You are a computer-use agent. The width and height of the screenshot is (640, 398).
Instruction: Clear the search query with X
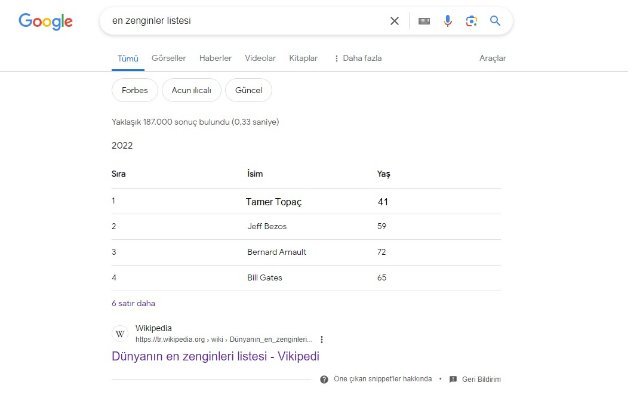pyautogui.click(x=394, y=21)
